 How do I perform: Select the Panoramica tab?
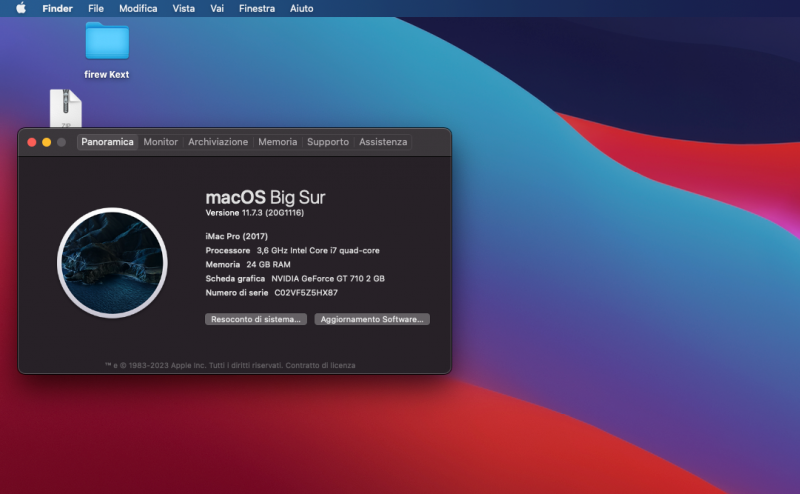point(107,142)
